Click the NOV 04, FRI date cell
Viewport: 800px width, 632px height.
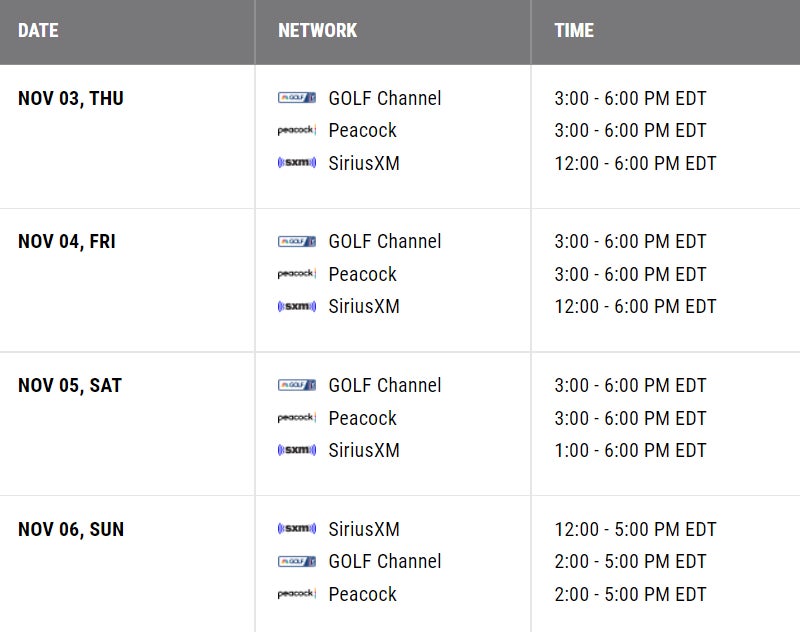tap(66, 242)
